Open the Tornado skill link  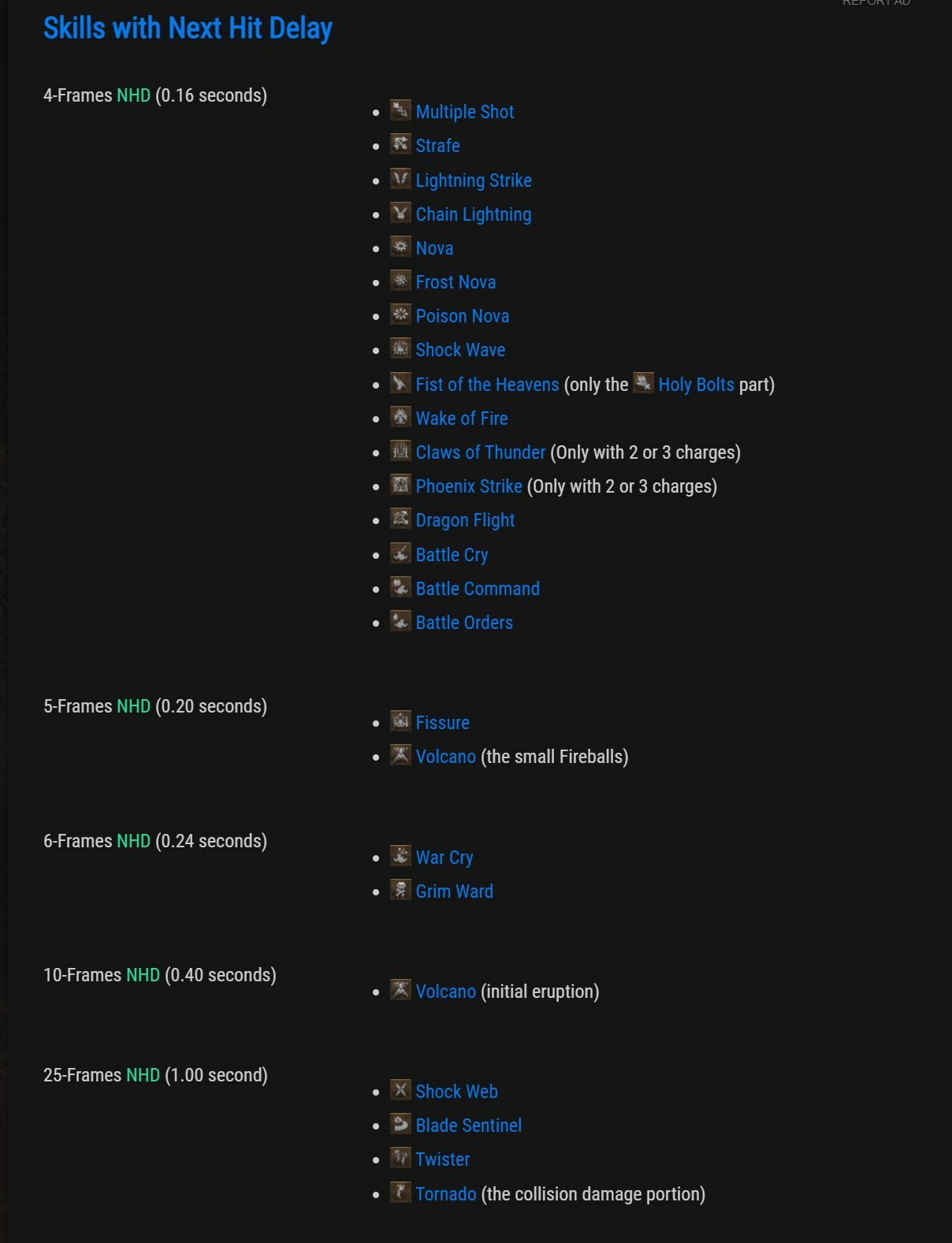(445, 1194)
